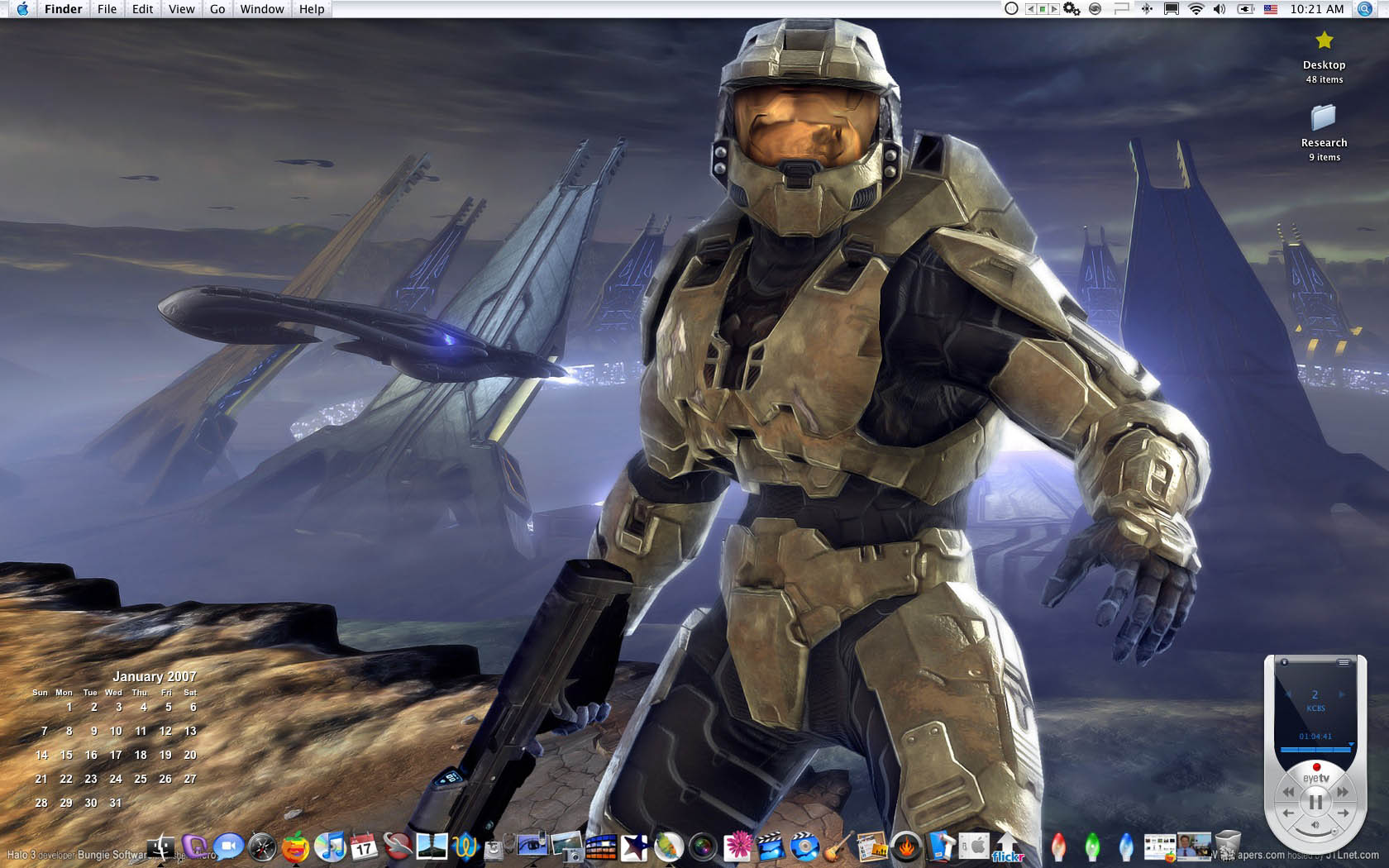
Task: Click red record button on EyeTV remote
Action: click(x=1316, y=767)
